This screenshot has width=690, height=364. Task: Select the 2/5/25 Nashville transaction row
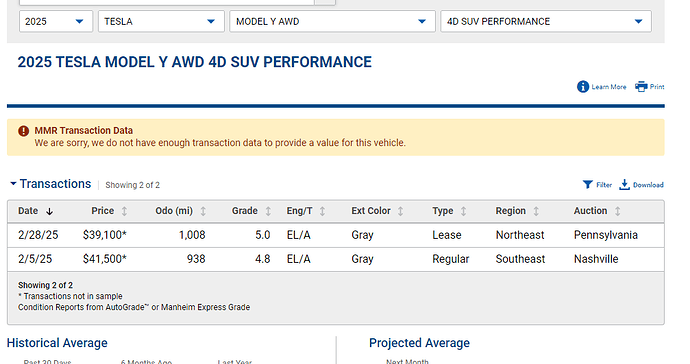[336, 259]
